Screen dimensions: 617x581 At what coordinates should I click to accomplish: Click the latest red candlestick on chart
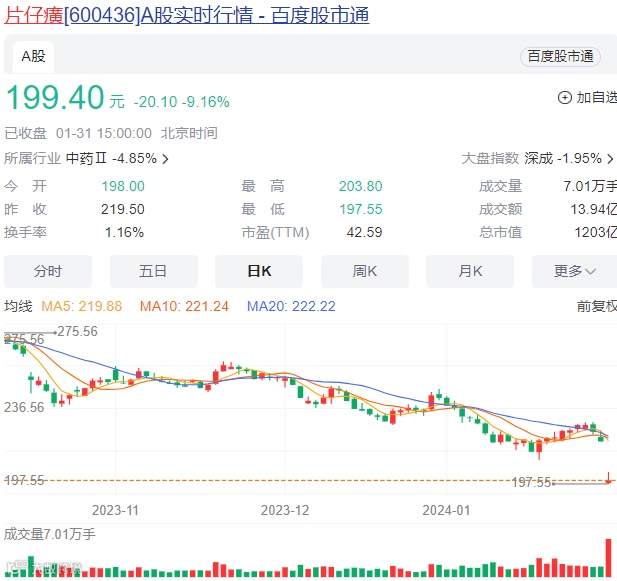pos(608,478)
